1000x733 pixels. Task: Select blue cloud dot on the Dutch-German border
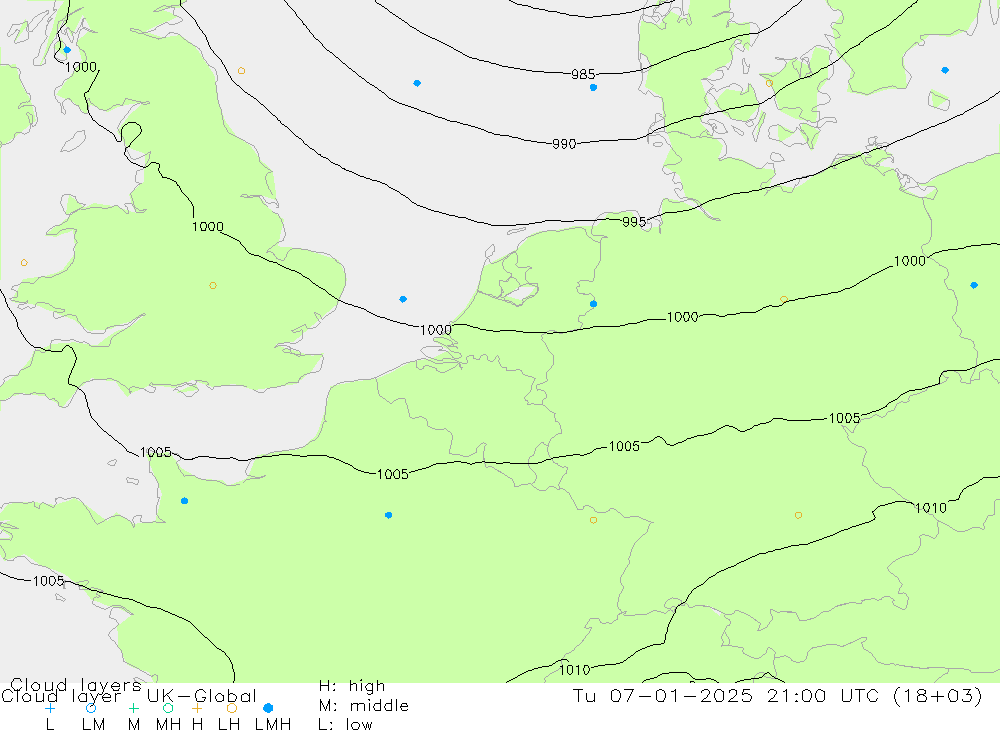click(x=593, y=304)
